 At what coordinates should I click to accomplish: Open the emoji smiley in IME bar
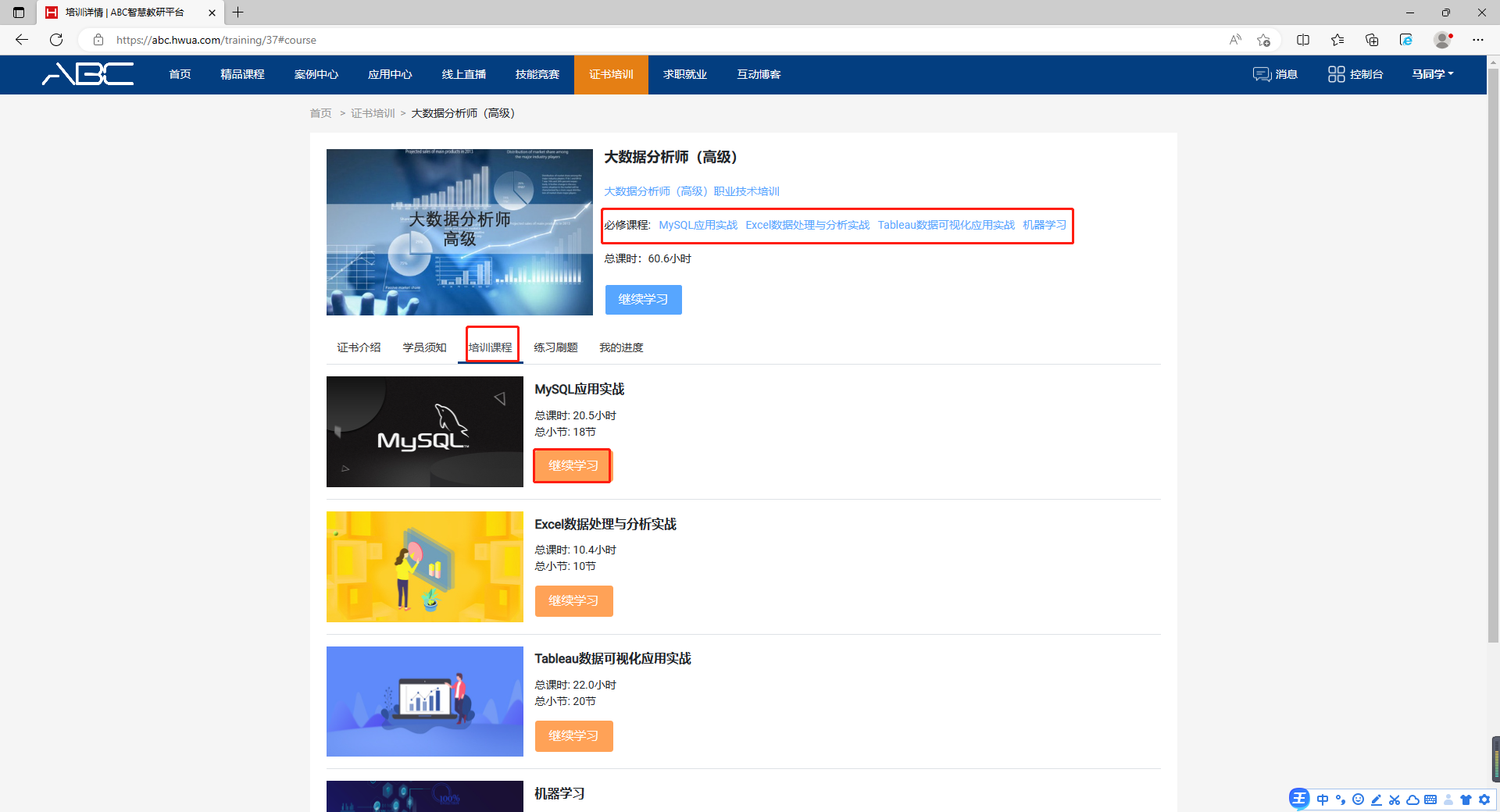(1359, 800)
